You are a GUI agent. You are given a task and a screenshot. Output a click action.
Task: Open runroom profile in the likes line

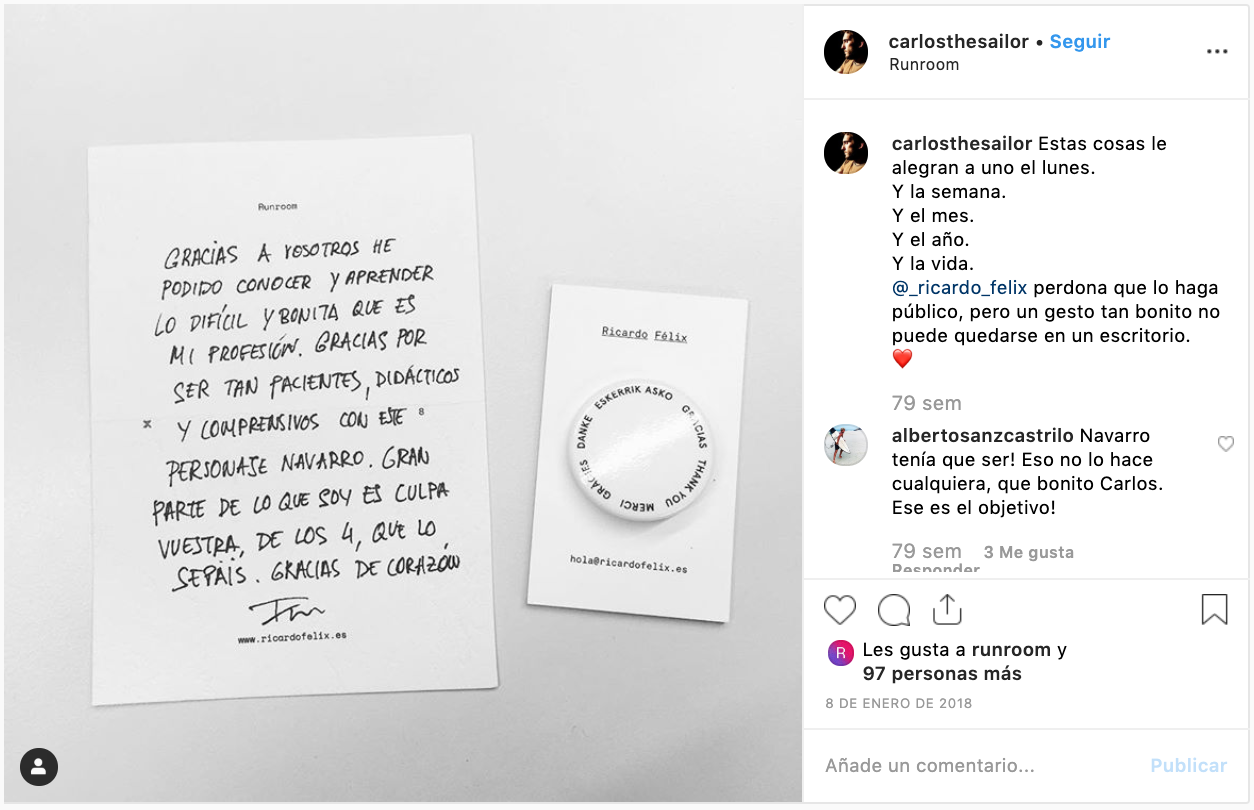click(x=1011, y=650)
